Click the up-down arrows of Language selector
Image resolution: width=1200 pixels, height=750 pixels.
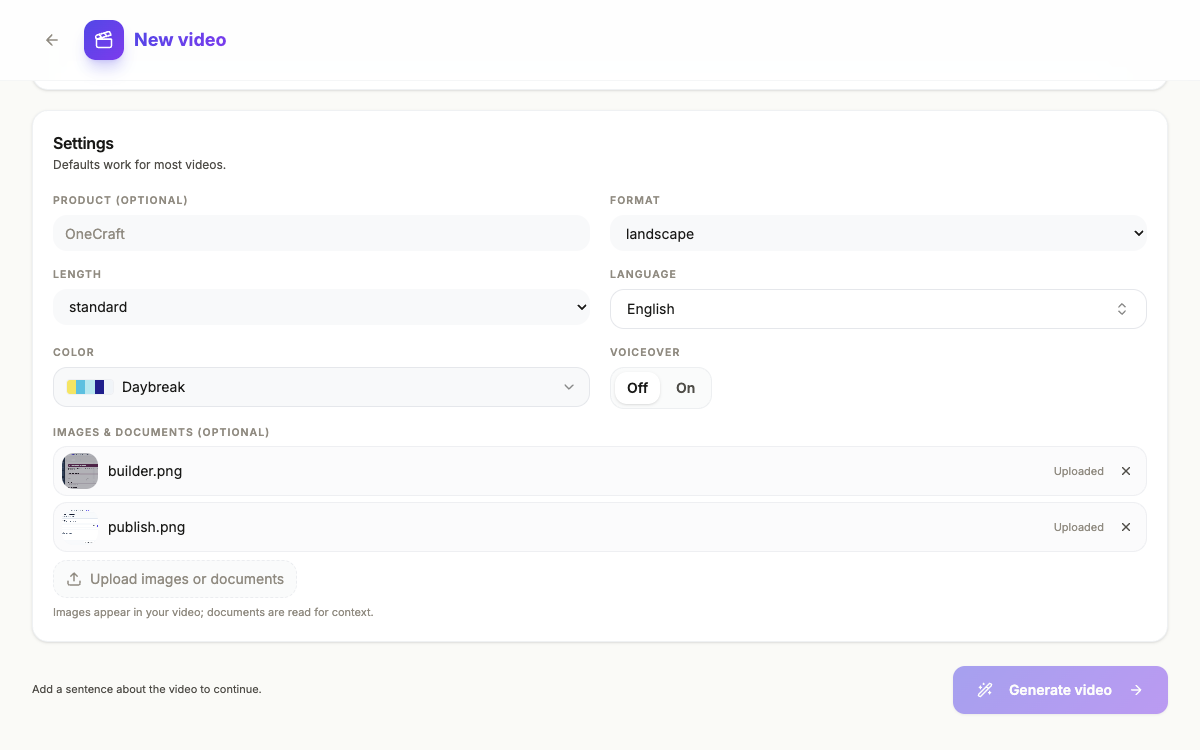[1122, 309]
